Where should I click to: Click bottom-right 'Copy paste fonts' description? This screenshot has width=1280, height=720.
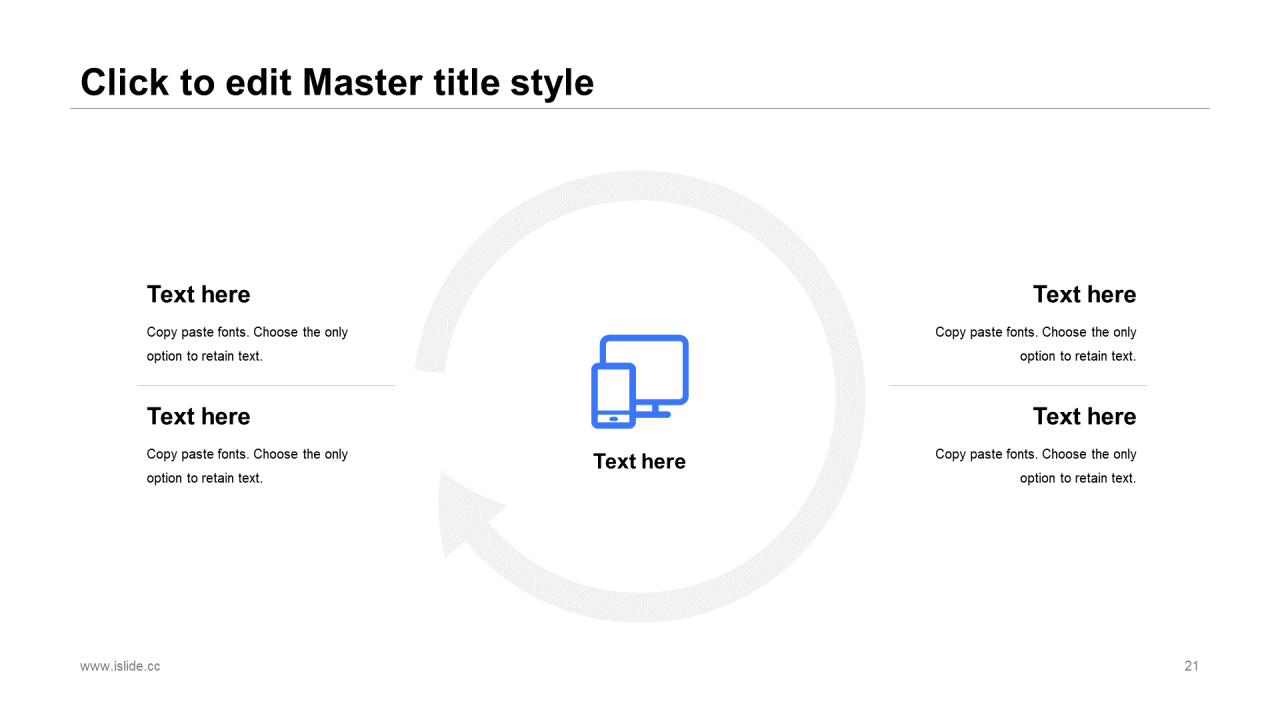[x=1036, y=466]
